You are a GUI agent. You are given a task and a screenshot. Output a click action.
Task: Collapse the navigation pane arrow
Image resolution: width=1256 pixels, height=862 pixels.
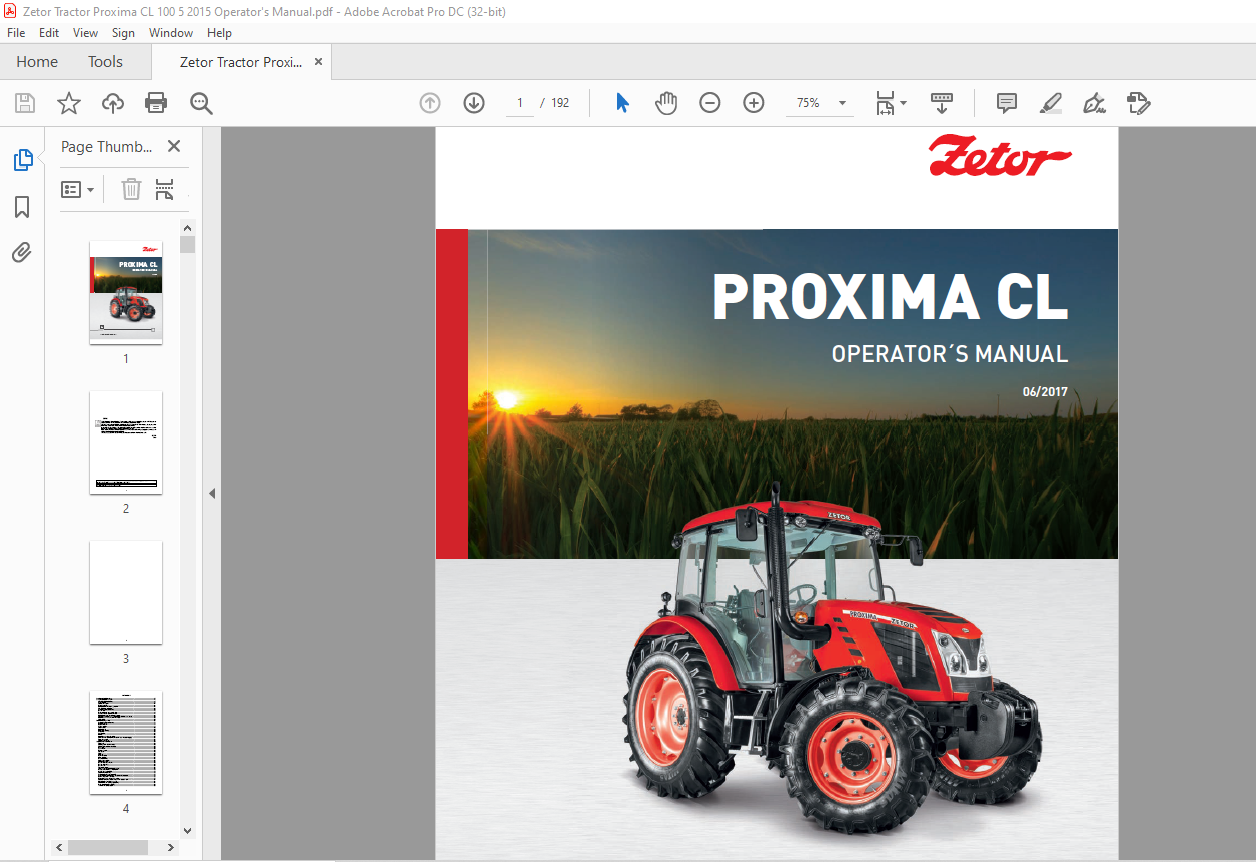click(212, 494)
